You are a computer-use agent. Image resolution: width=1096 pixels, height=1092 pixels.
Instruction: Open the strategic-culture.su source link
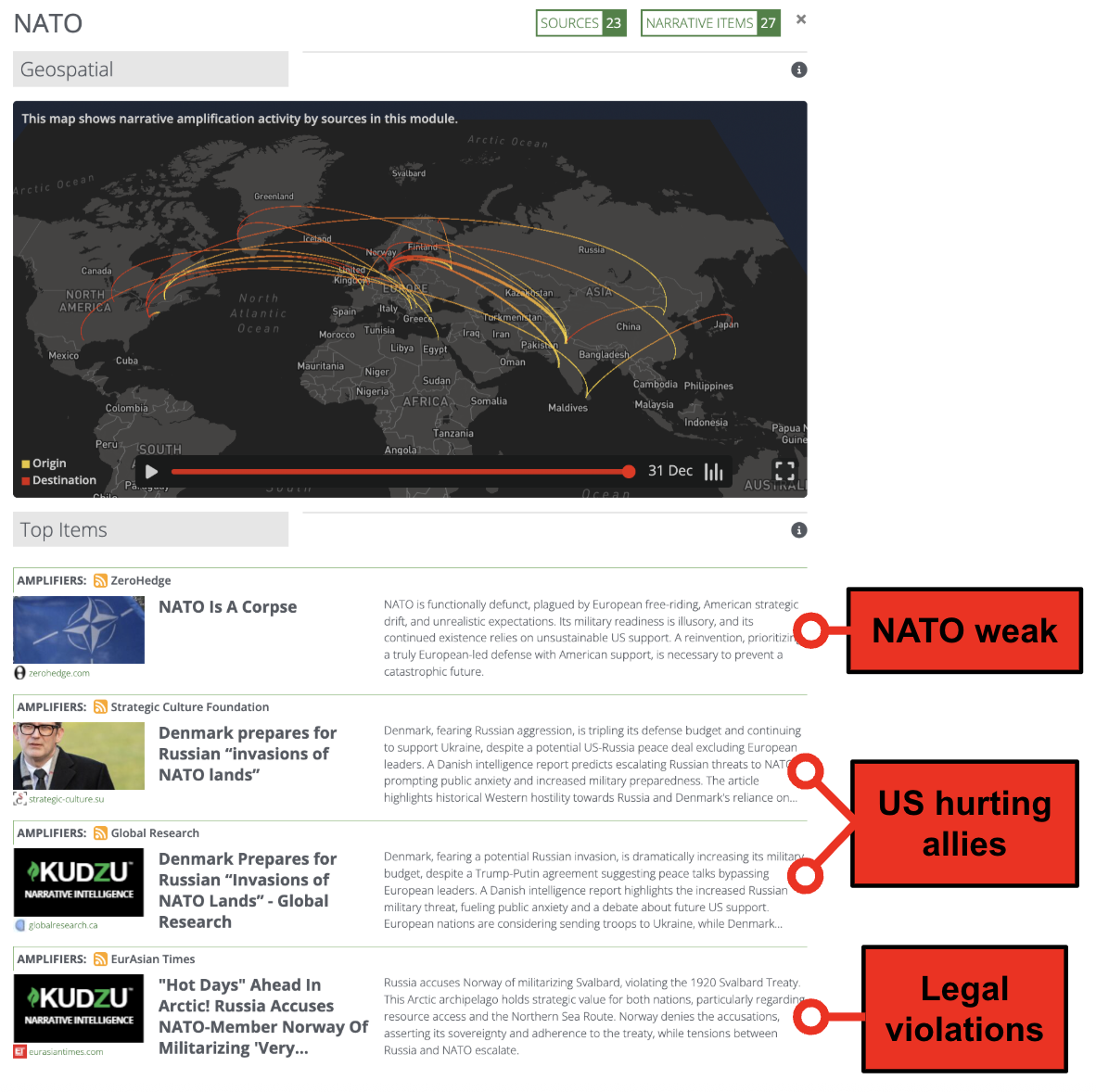(x=66, y=799)
